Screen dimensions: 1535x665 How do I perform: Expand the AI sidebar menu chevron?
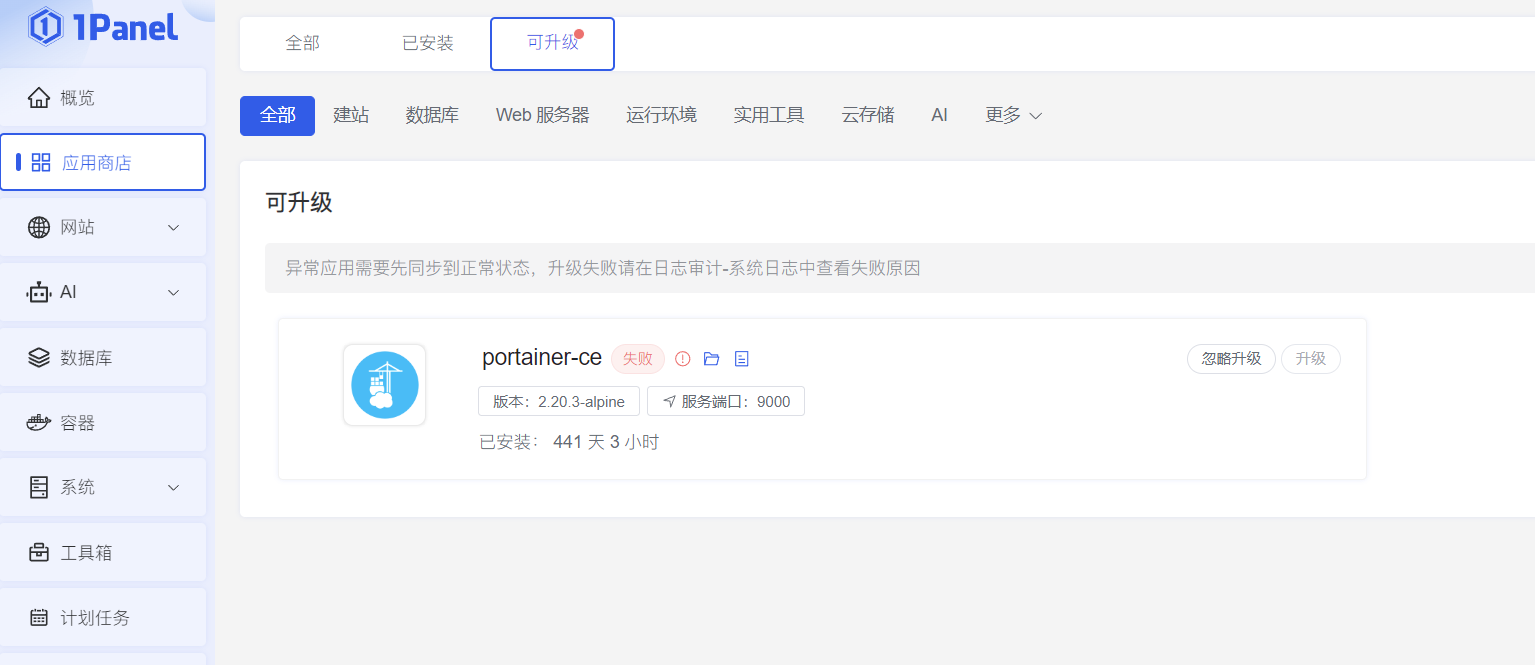click(173, 293)
